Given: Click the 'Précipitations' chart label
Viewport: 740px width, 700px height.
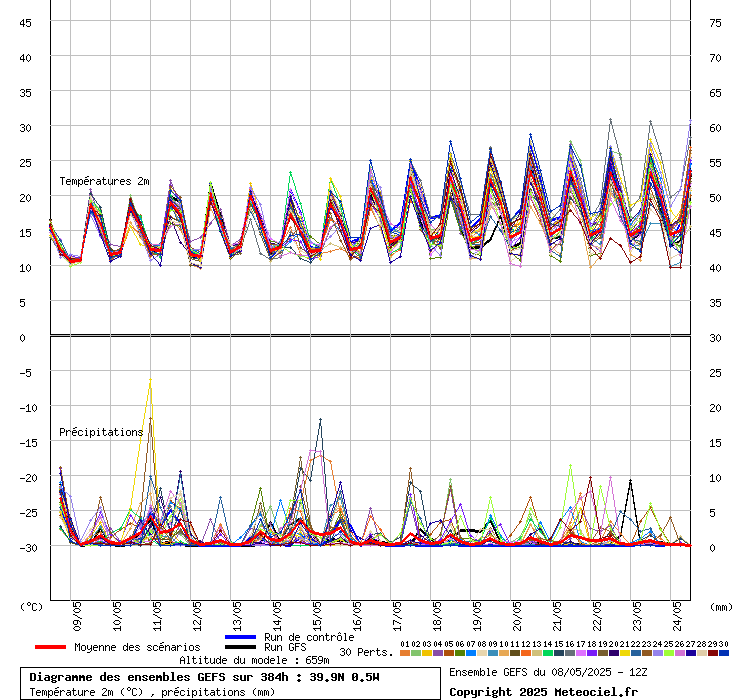Looking at the screenshot, I should click(101, 432).
